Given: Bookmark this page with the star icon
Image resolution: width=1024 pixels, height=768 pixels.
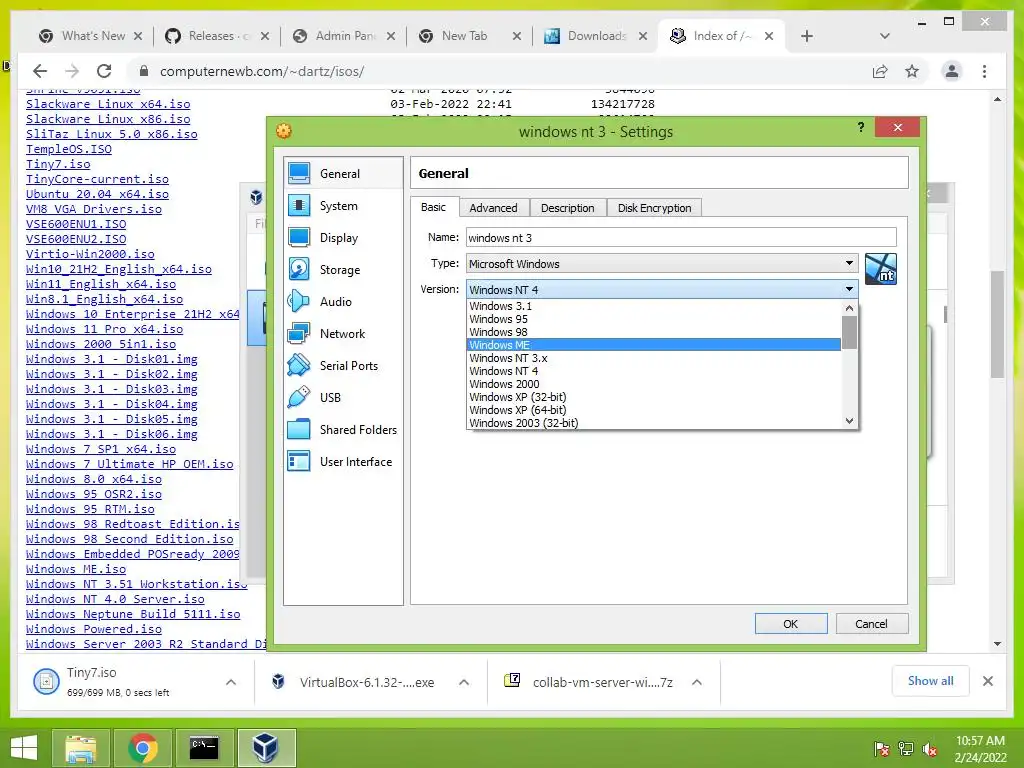Looking at the screenshot, I should coord(912,71).
